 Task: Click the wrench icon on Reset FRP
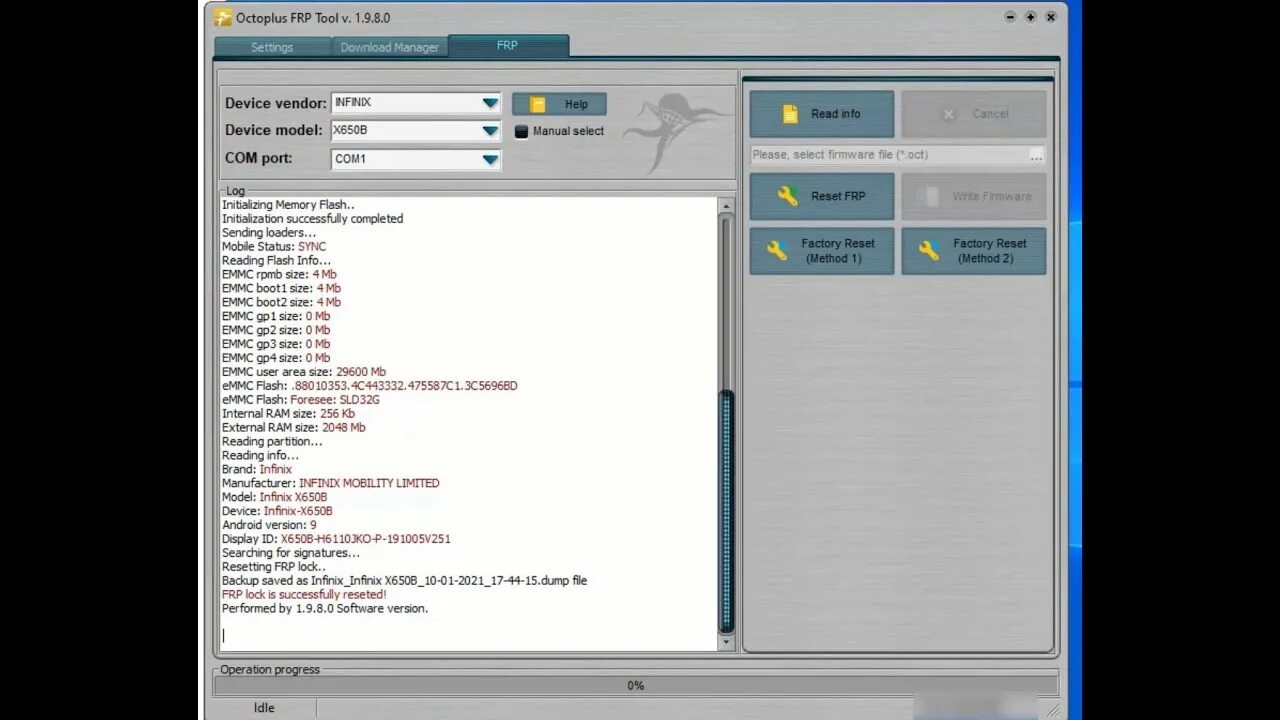[788, 196]
